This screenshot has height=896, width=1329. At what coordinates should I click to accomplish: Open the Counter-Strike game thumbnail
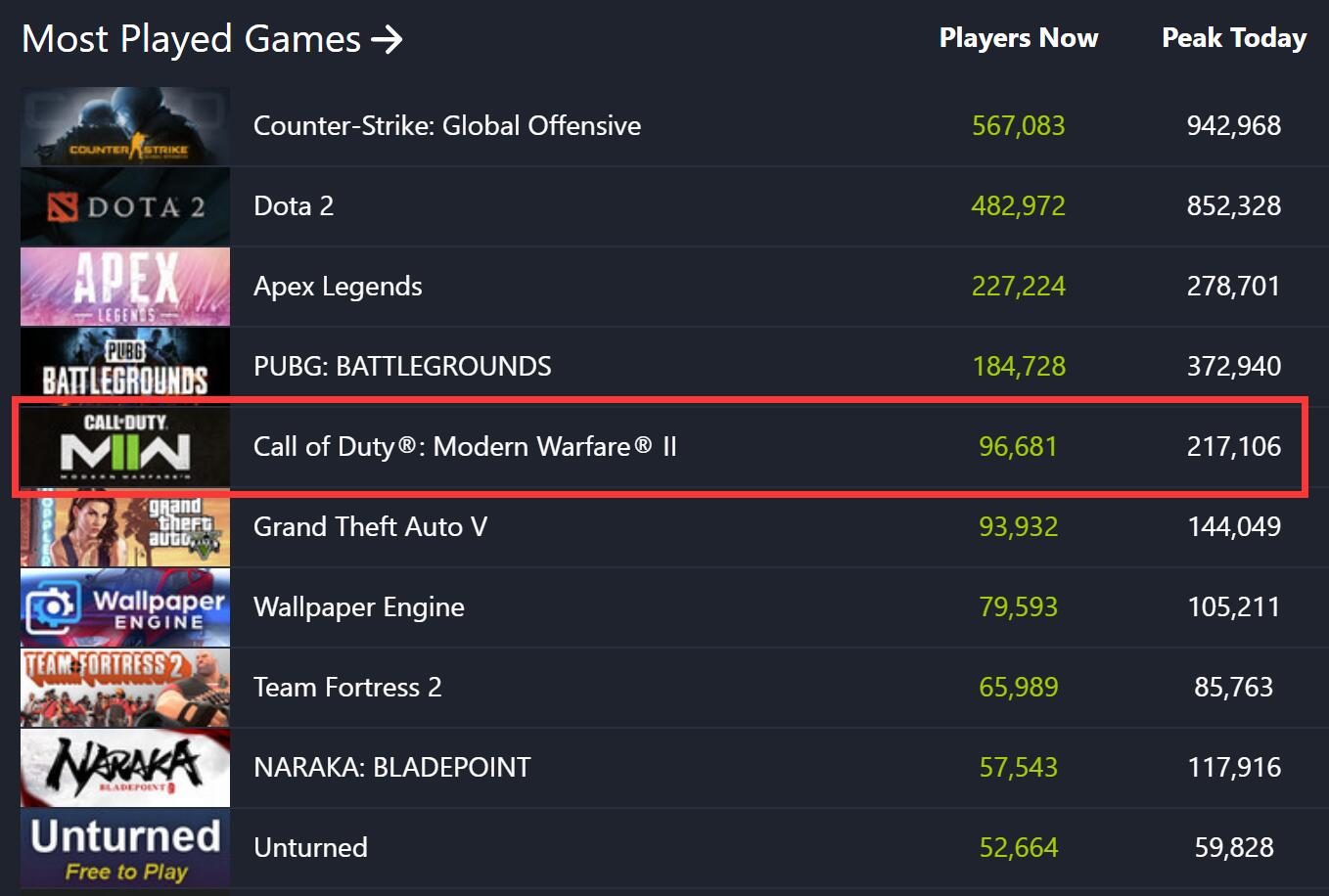[x=125, y=126]
